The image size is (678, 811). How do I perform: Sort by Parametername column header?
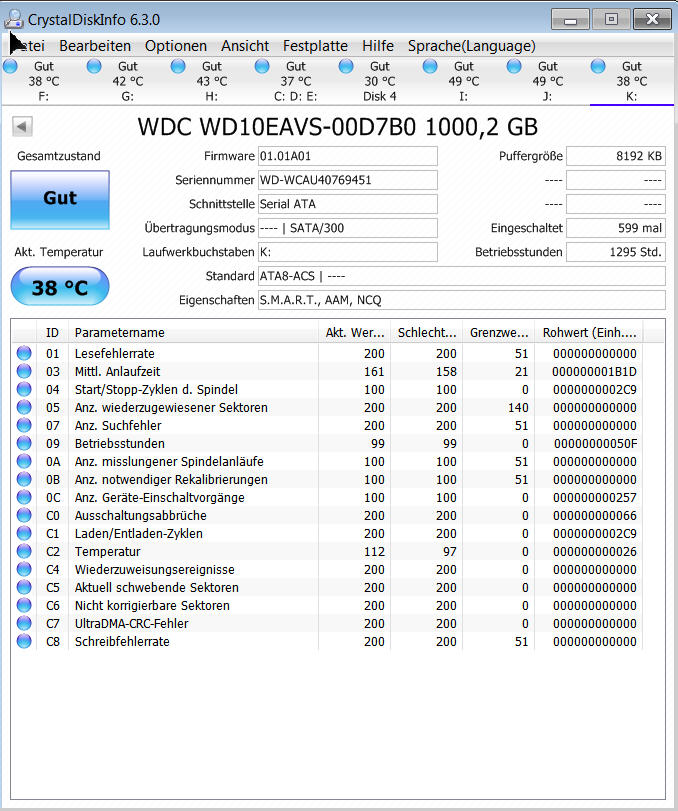(x=193, y=333)
